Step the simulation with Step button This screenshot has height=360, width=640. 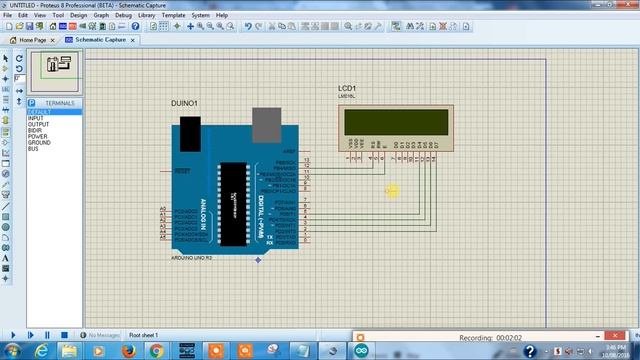(30, 335)
